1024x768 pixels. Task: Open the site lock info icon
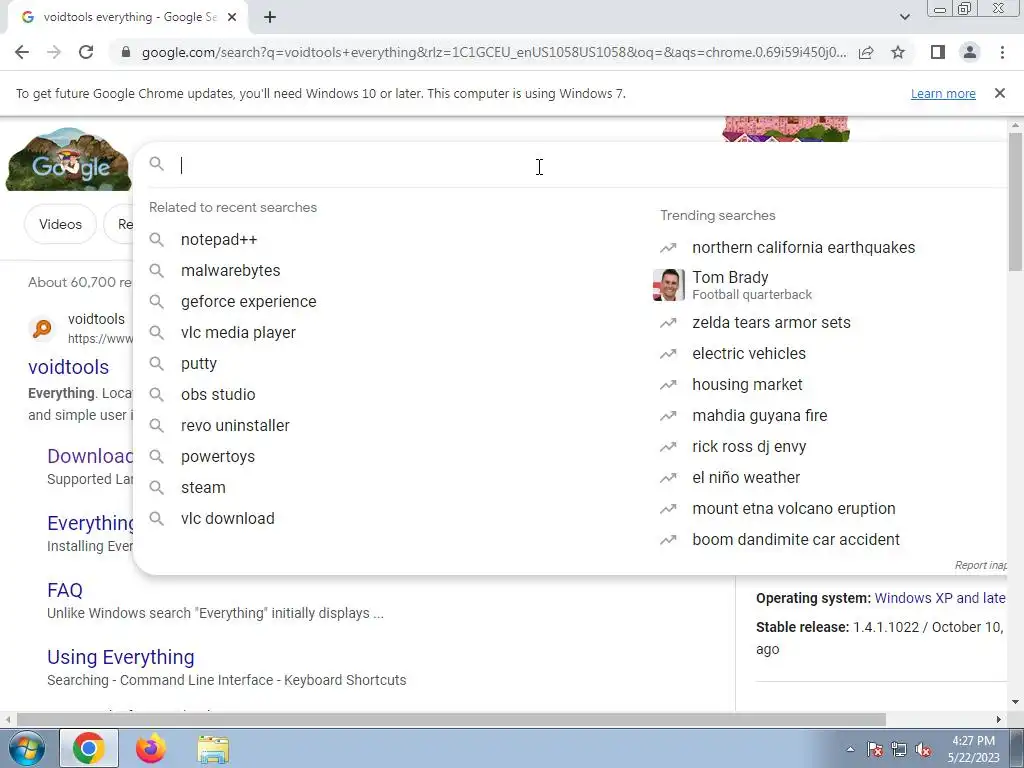click(x=126, y=52)
